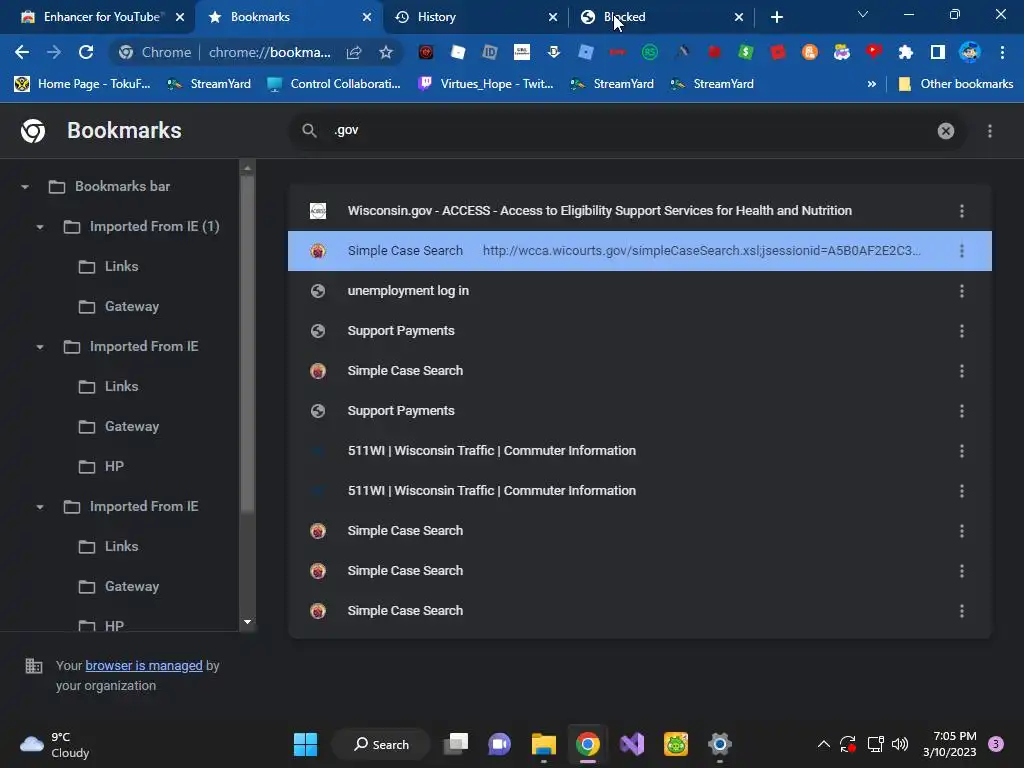Click the green dollar-sign extension icon

(745, 52)
